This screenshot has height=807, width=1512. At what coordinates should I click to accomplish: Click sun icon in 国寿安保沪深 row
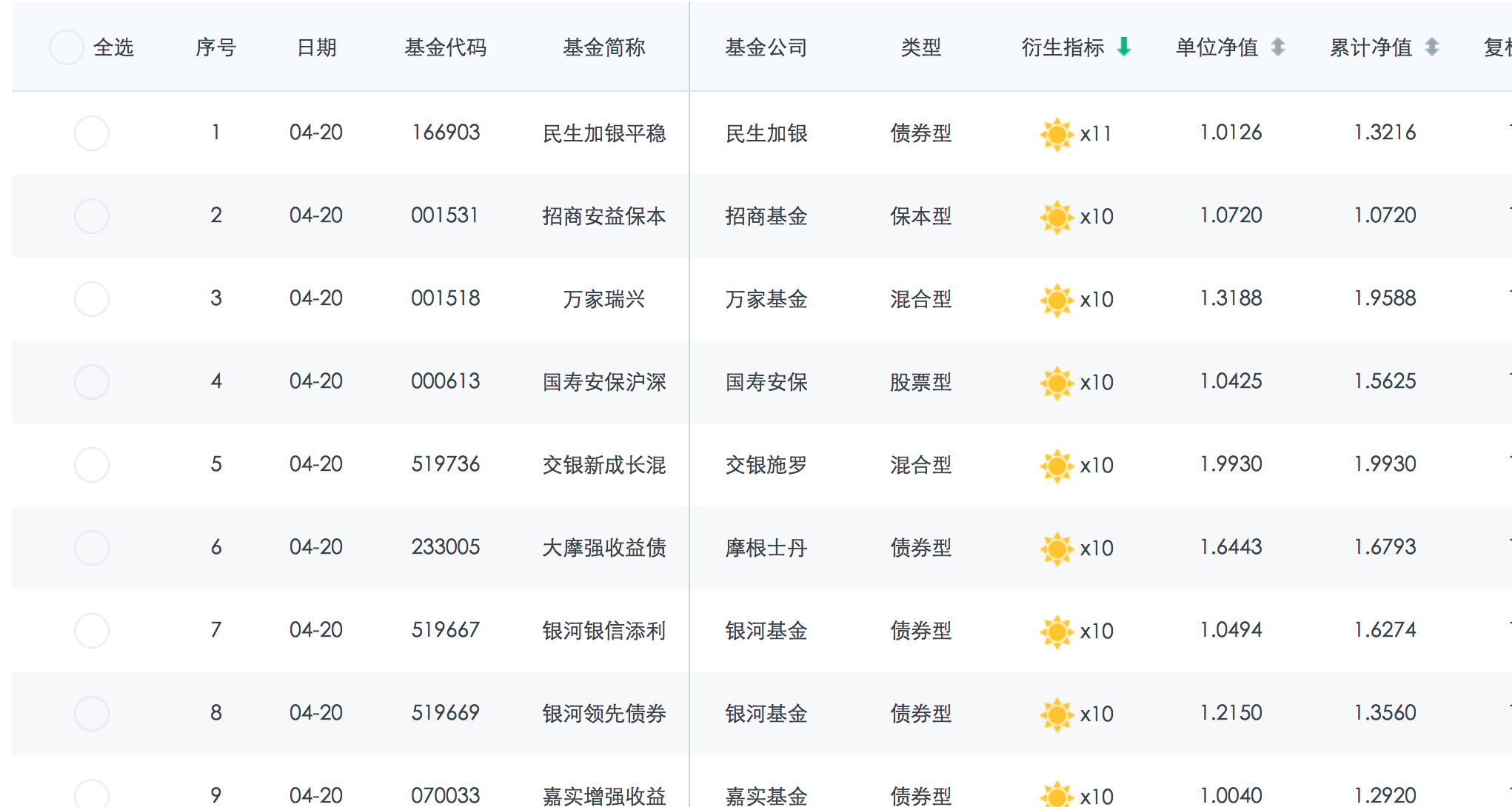[1057, 383]
